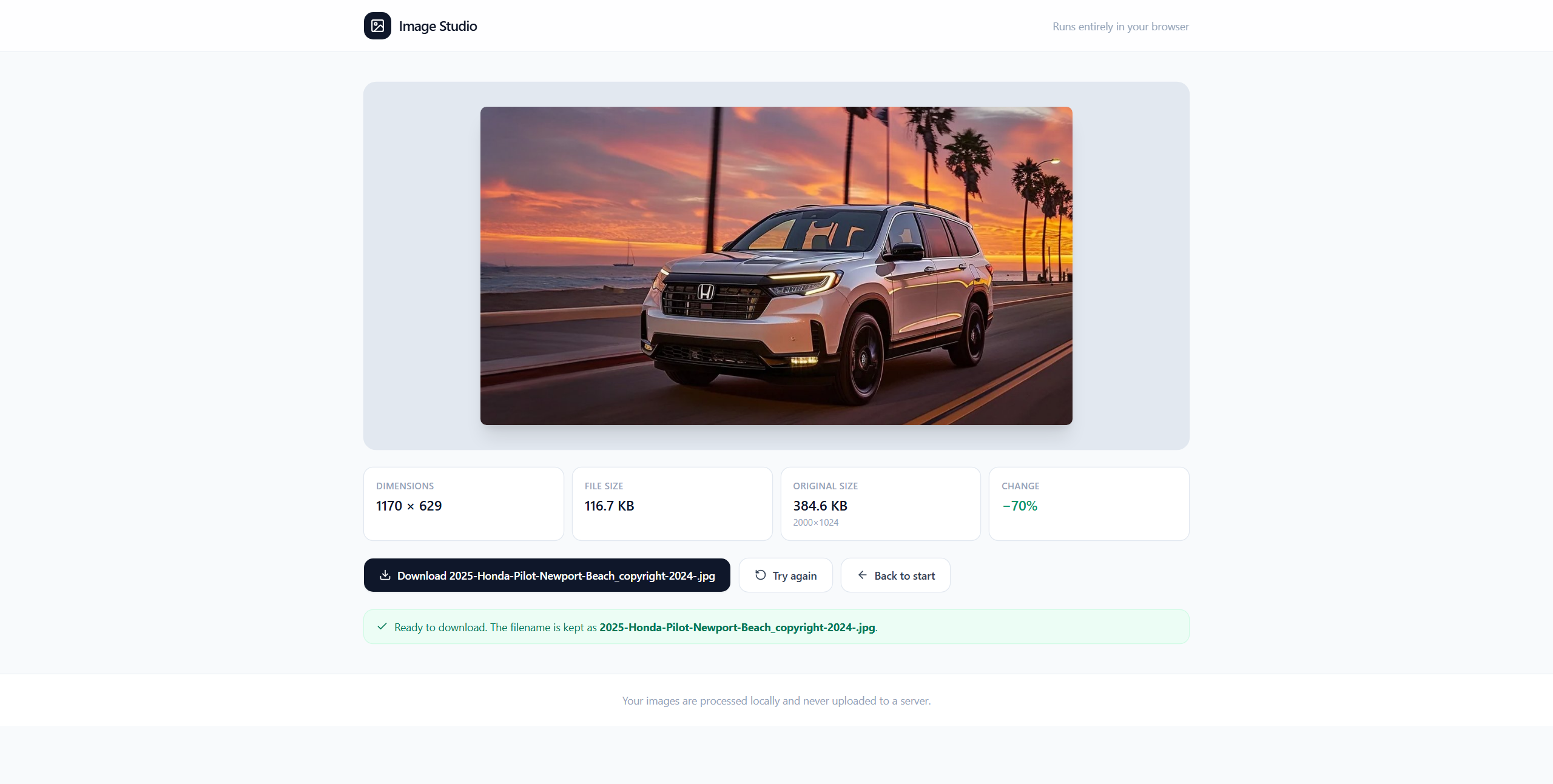This screenshot has width=1553, height=784.
Task: Select the File Size value 116.7 KB
Action: 609,506
